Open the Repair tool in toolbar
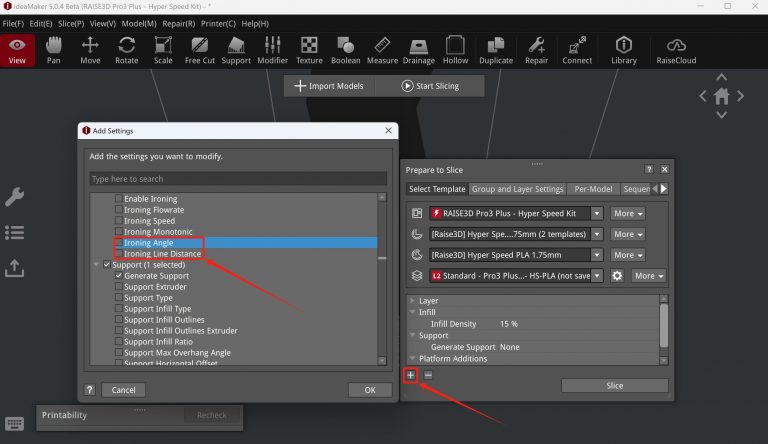 [536, 50]
